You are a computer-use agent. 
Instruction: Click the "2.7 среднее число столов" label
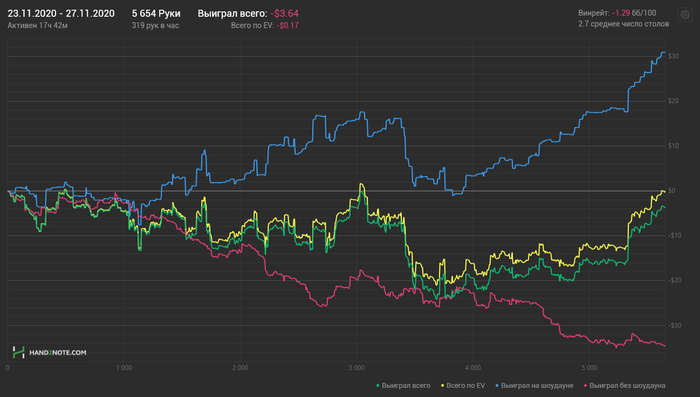(624, 24)
